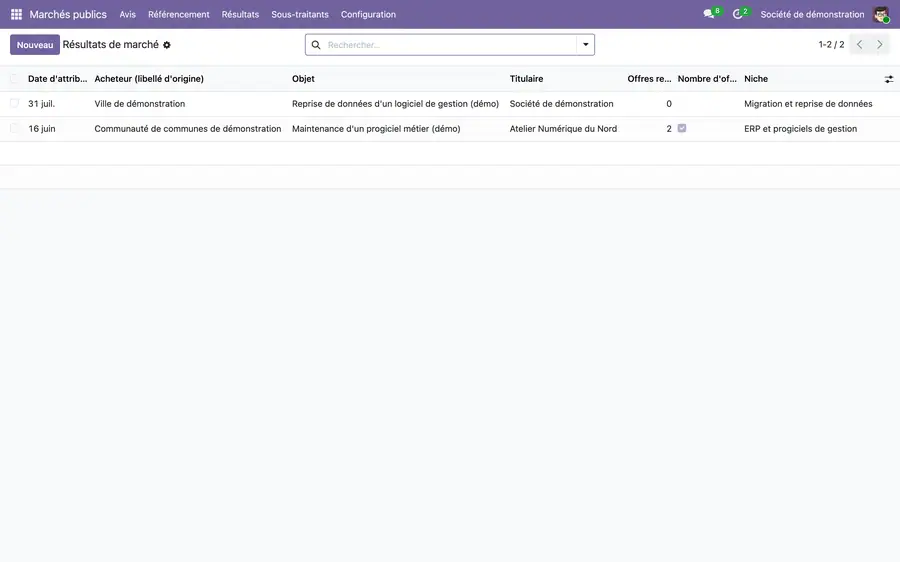Go to next page arrow

[879, 44]
